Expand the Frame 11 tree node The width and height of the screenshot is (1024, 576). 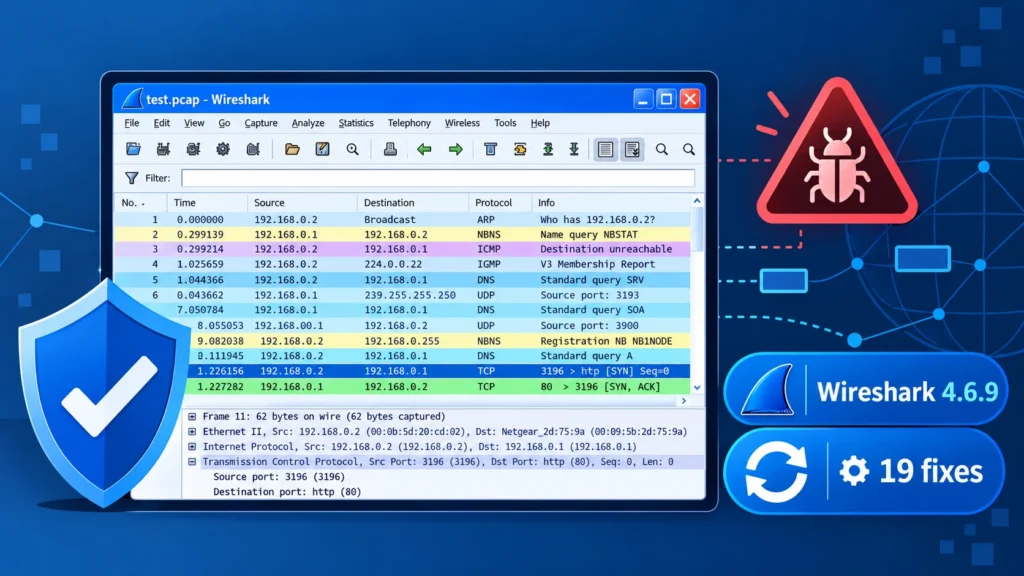pos(192,416)
